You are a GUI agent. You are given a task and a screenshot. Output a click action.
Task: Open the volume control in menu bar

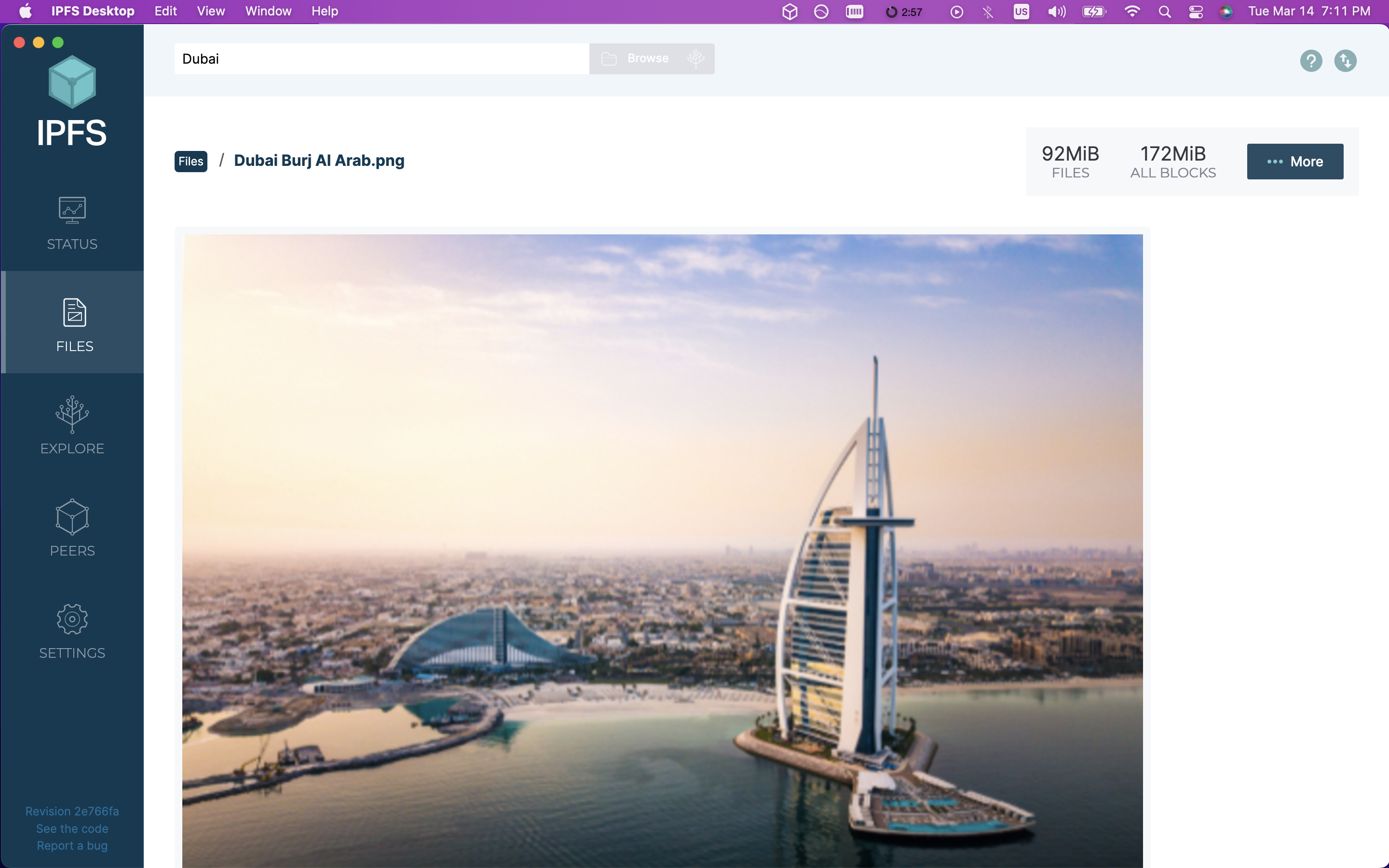click(x=1056, y=12)
